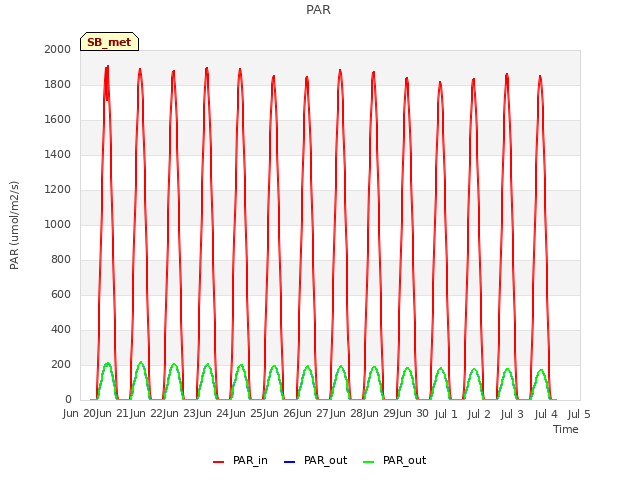This screenshot has width=640, height=480.
Task: Click the 600 y-axis tick label
Action: 61,294
